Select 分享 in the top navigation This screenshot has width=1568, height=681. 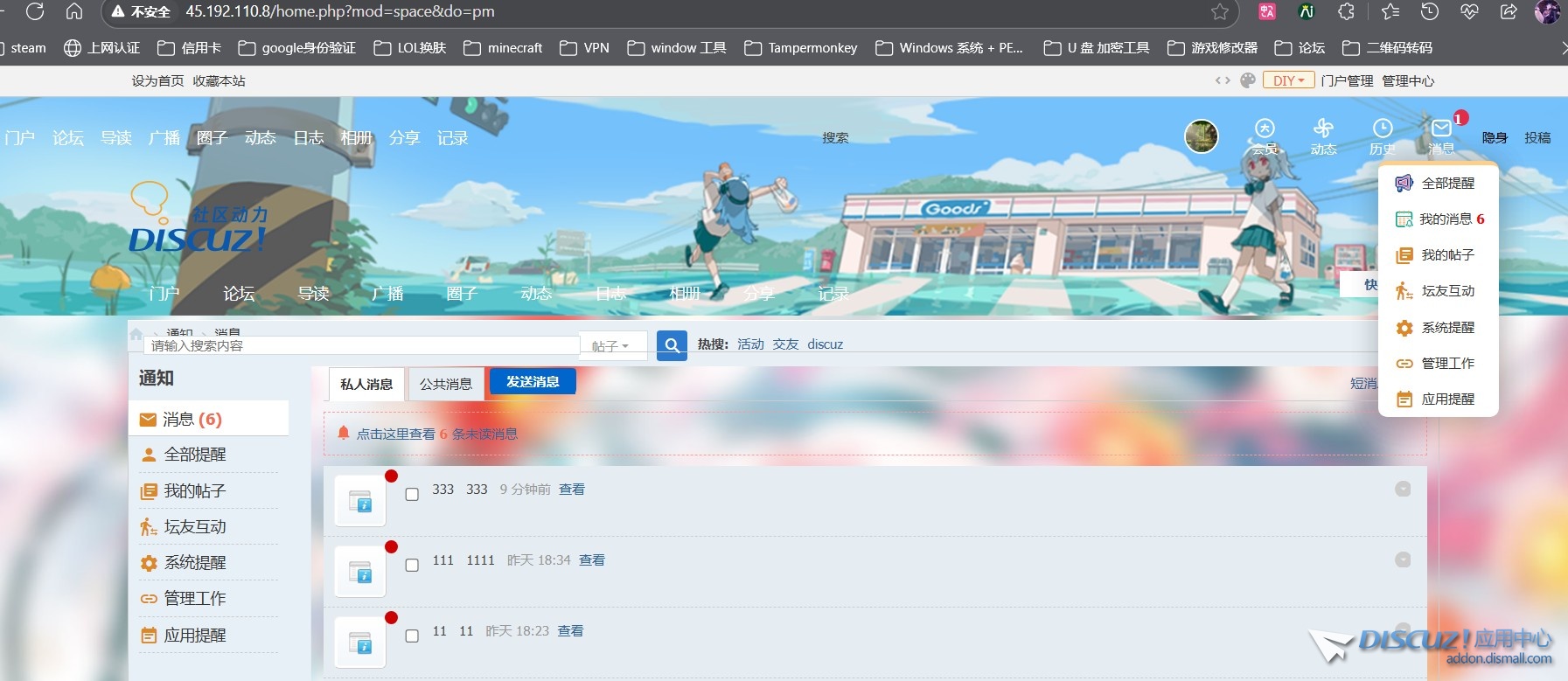[x=404, y=137]
